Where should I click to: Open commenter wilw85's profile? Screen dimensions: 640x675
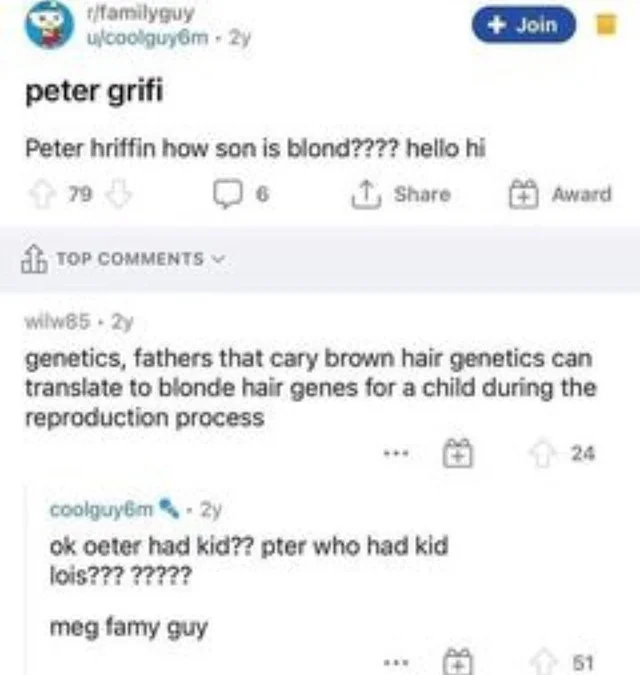(x=58, y=321)
